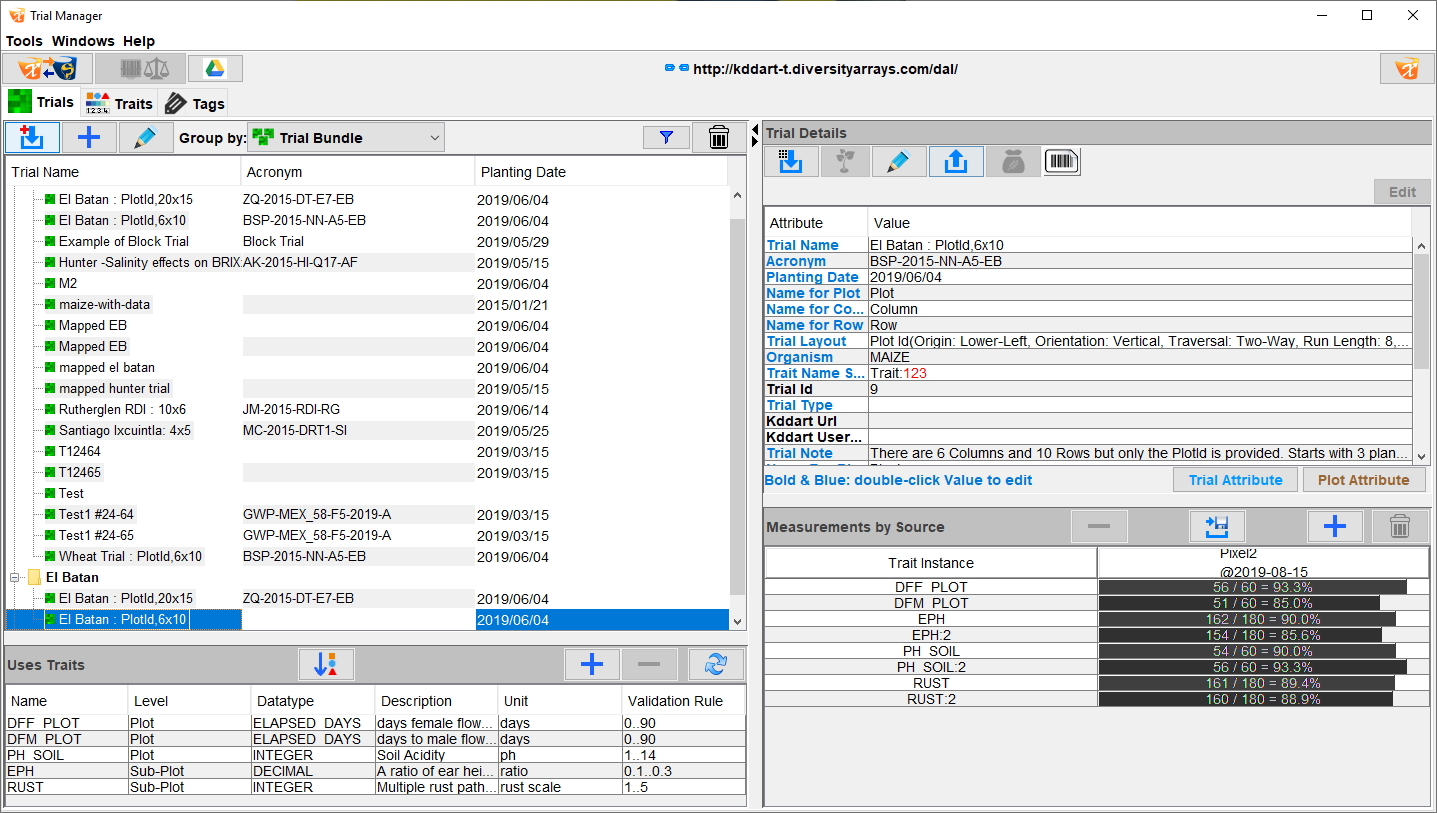Click the Trial Note attribute label

[x=799, y=453]
